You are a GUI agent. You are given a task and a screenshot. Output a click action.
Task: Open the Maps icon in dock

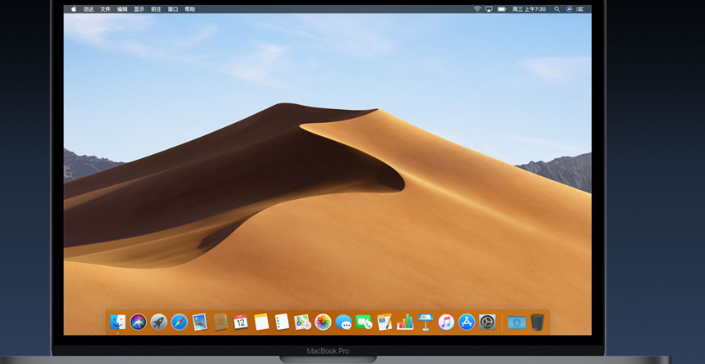tap(303, 322)
